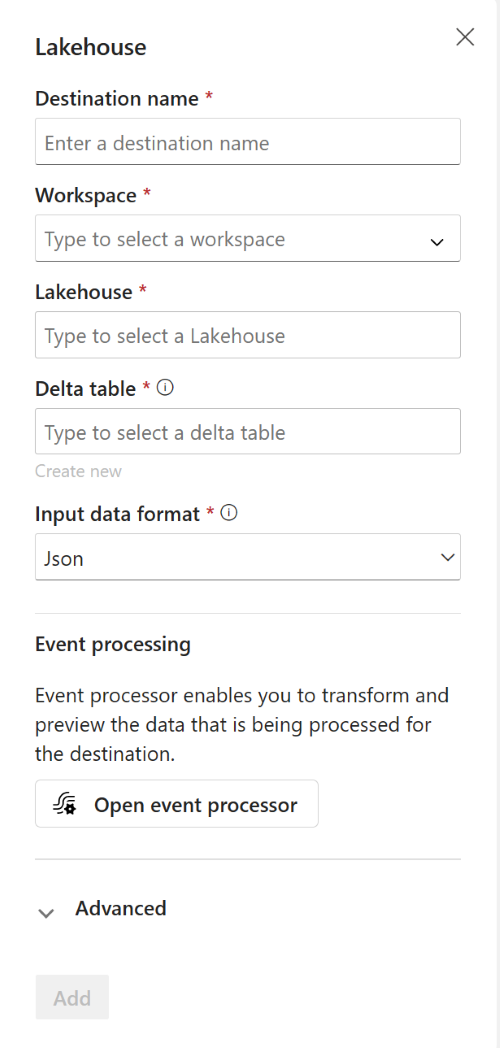Close the Lakehouse panel with the X
This screenshot has width=500, height=1048.
[465, 37]
